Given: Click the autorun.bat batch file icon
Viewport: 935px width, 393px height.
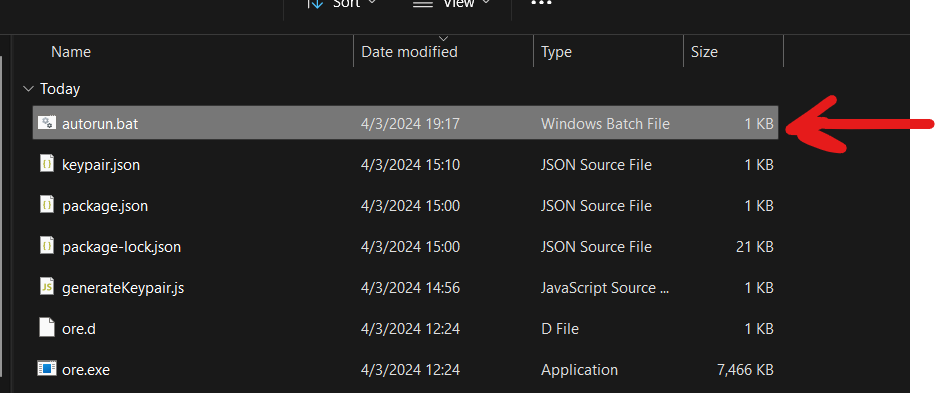Looking at the screenshot, I should [x=47, y=123].
